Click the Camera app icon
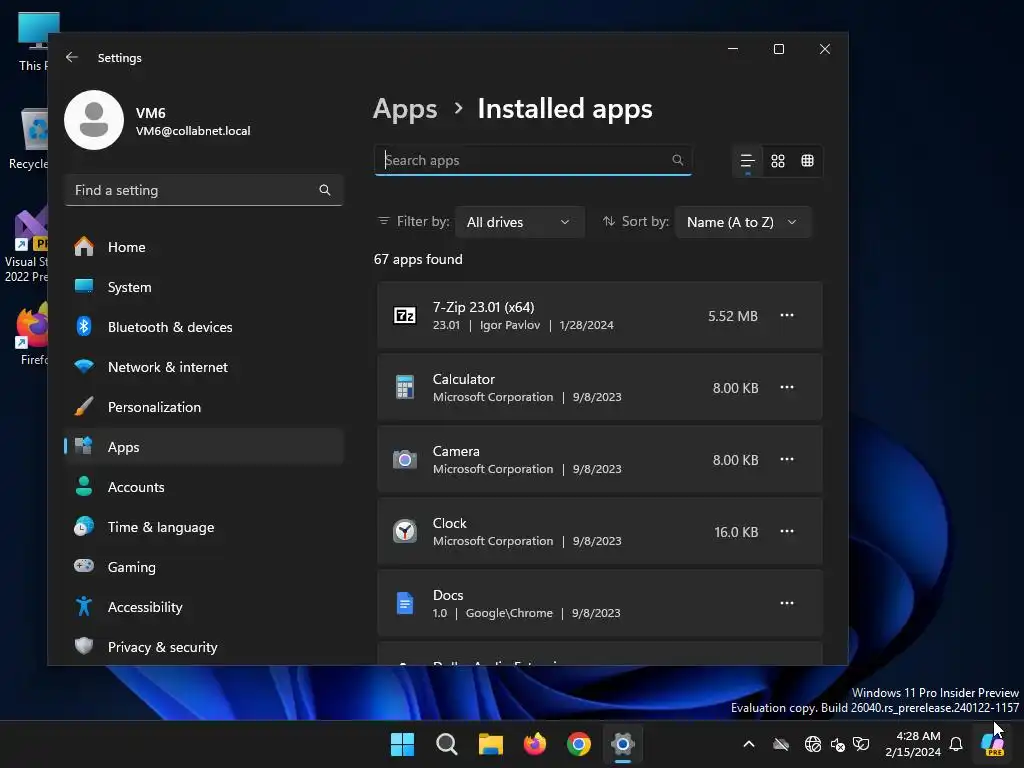Screen dimensions: 1024x768 405,460
